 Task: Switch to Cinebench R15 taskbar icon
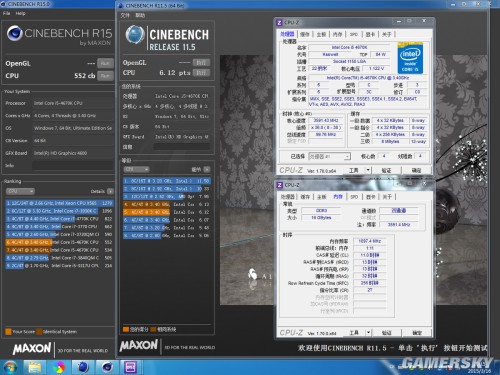107,367
